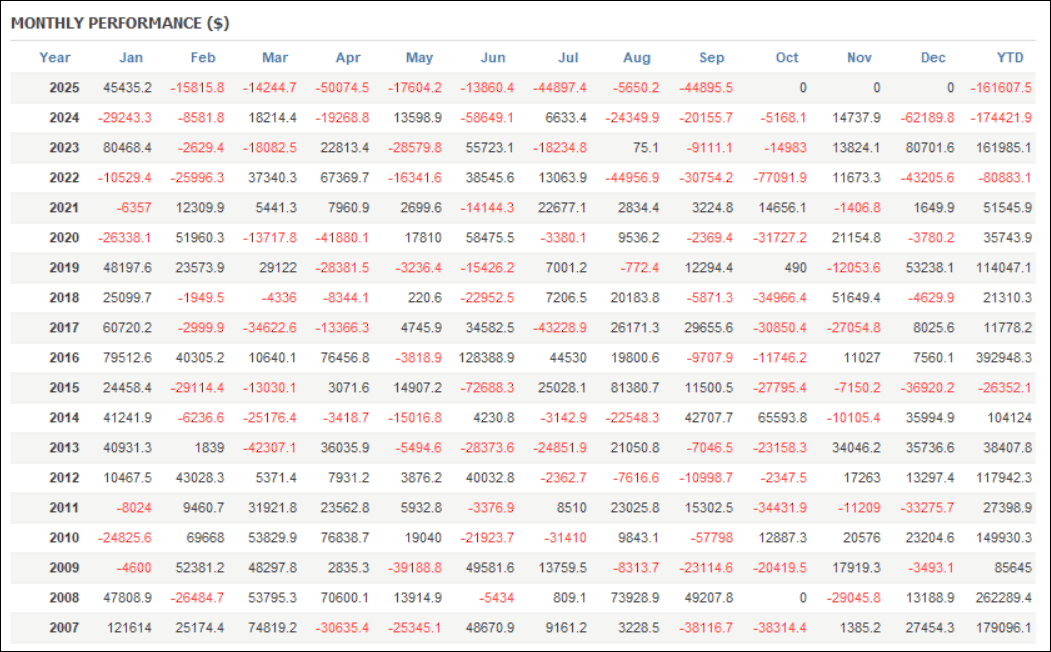The width and height of the screenshot is (1051, 652).
Task: Click the 2025 year row label
Action: 64,88
